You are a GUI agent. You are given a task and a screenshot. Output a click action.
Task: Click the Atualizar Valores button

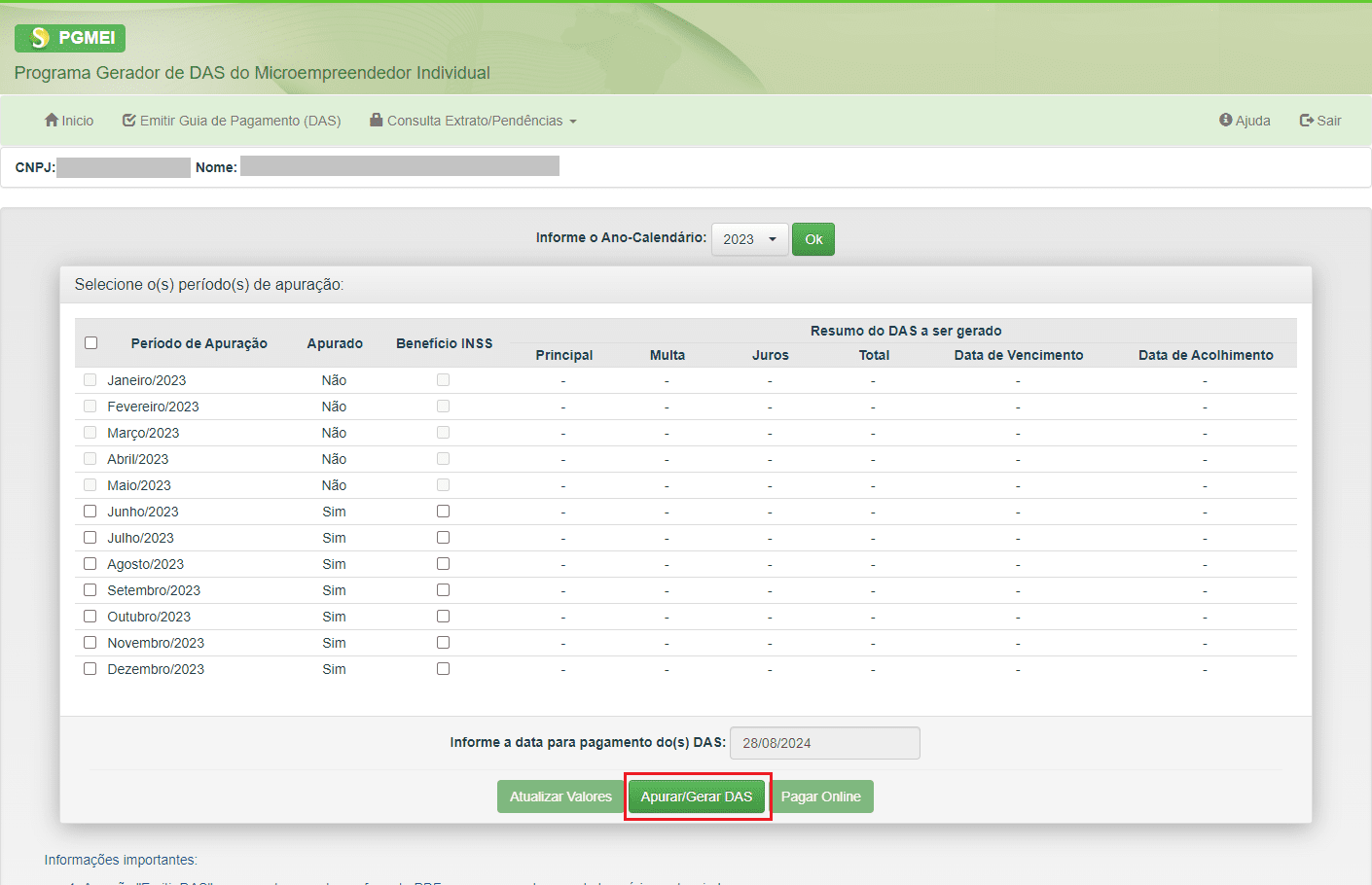tap(561, 796)
